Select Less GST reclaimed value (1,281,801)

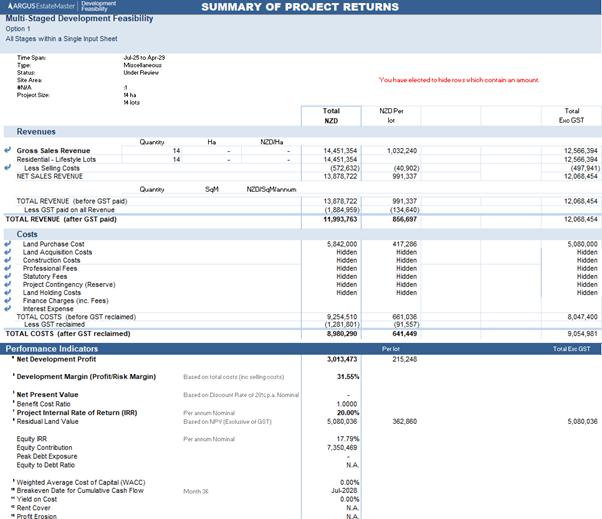342,325
